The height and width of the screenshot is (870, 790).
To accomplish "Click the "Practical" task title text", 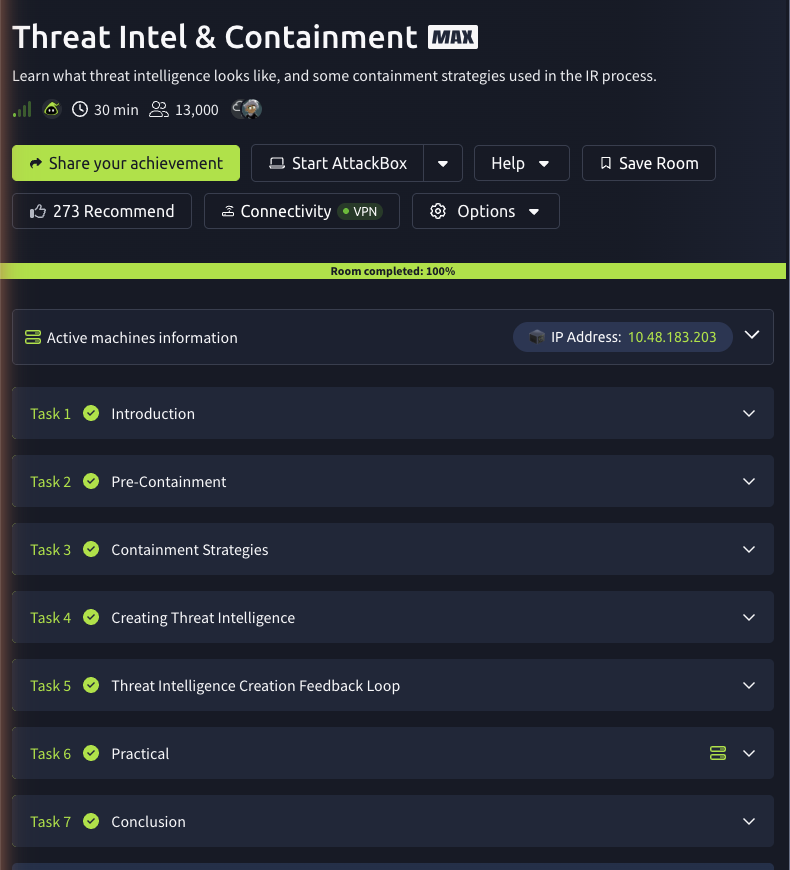I will point(140,753).
